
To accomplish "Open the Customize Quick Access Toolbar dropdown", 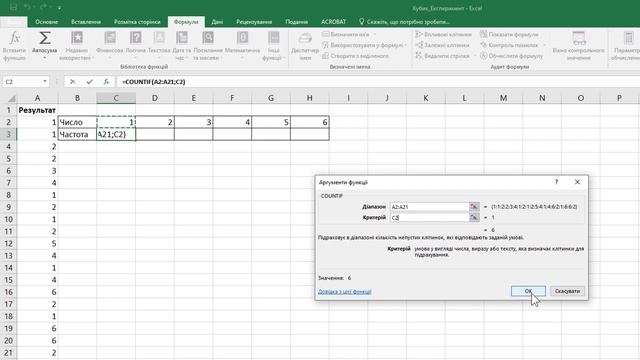I will pyautogui.click(x=60, y=8).
